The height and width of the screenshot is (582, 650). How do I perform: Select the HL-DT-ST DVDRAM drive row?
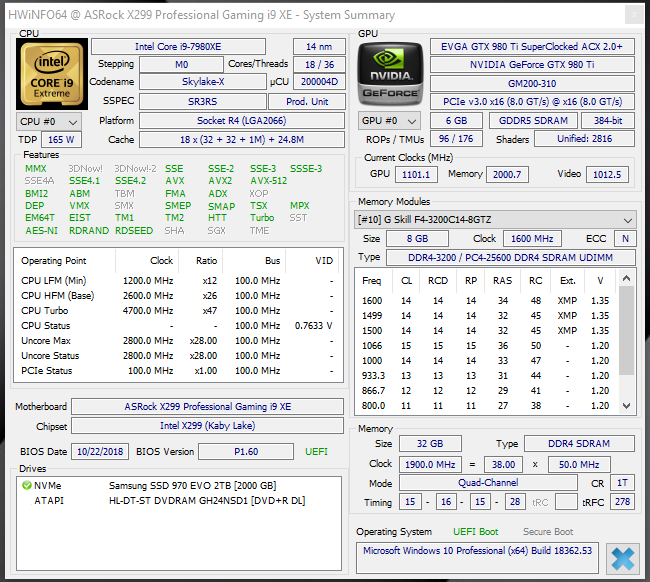(x=179, y=501)
